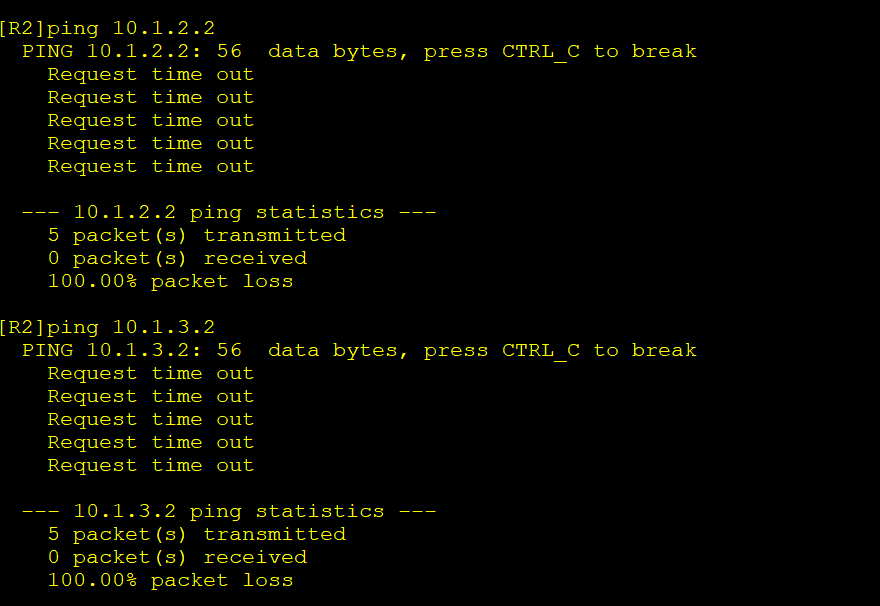This screenshot has width=880, height=606.
Task: Click "5 packet(s) transmitted" in 10.1.2.2 statistics
Action: click(x=197, y=236)
